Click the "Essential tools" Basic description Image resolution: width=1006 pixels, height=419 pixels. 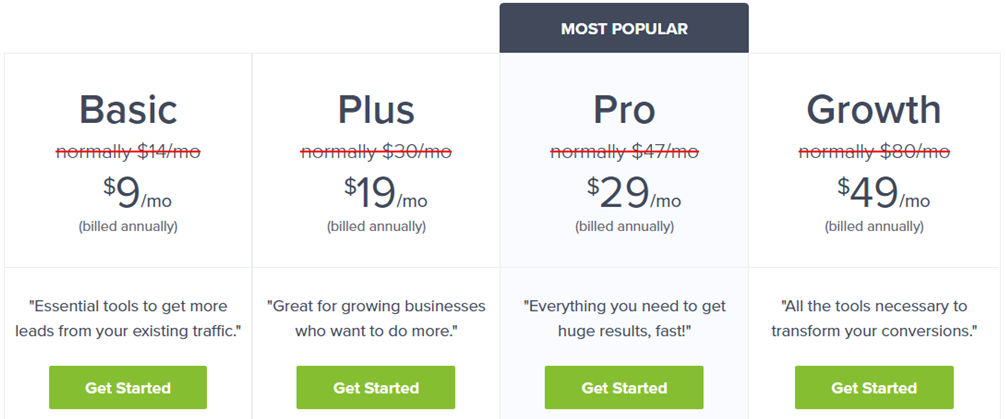pyautogui.click(x=128, y=319)
